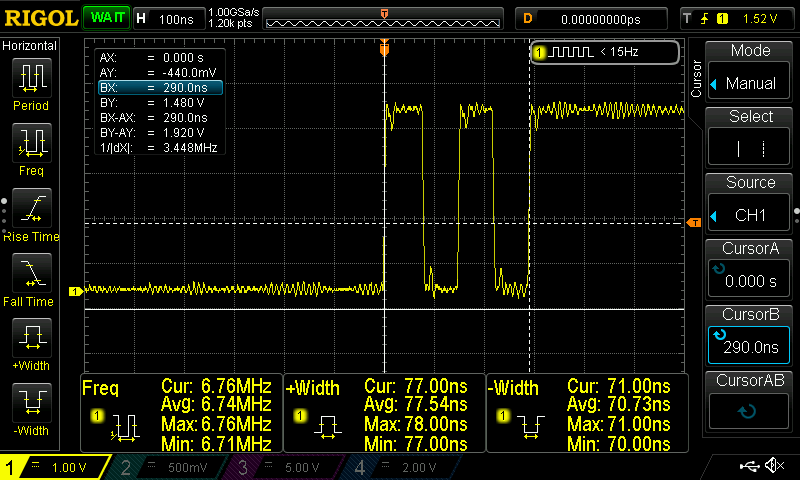This screenshot has width=800, height=480.
Task: Select the CursorB 290.0ns menu item
Action: pyautogui.click(x=750, y=336)
